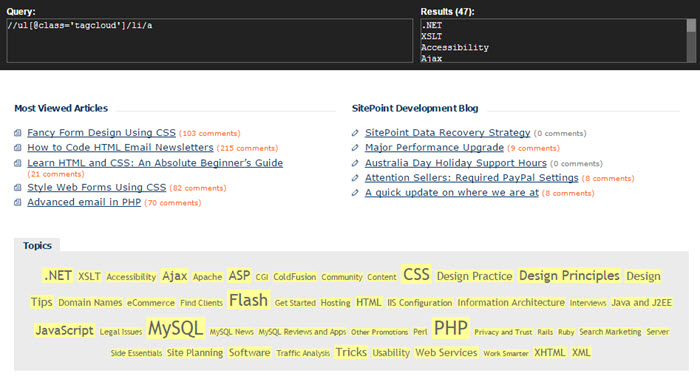Image resolution: width=700 pixels, height=376 pixels.
Task: Open Australia Day Holiday Support Hours post
Action: click(x=456, y=163)
